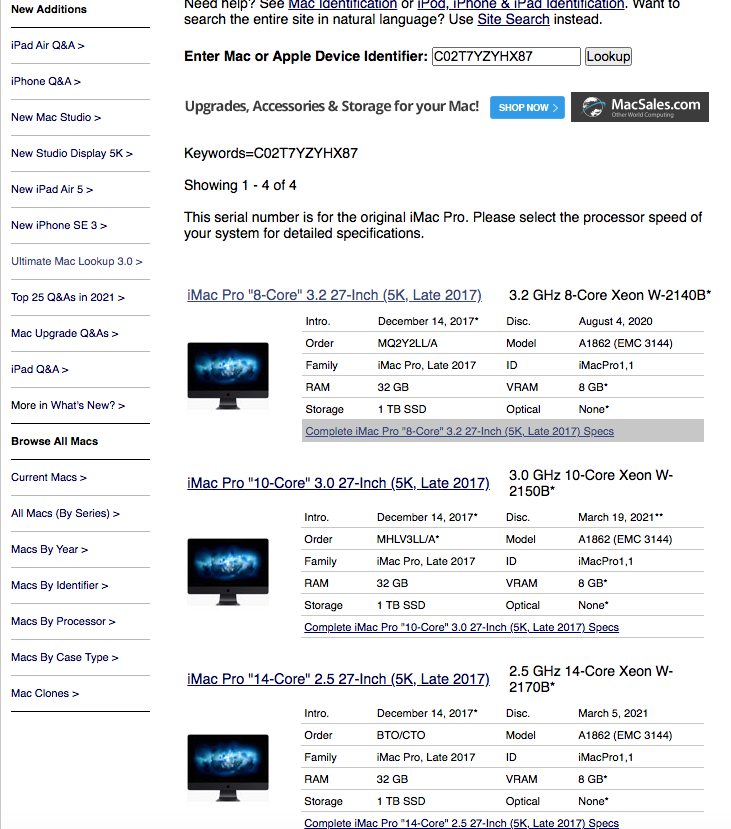Open New Studio Display 5K link
Screen dimensions: 731x829
click(x=72, y=153)
